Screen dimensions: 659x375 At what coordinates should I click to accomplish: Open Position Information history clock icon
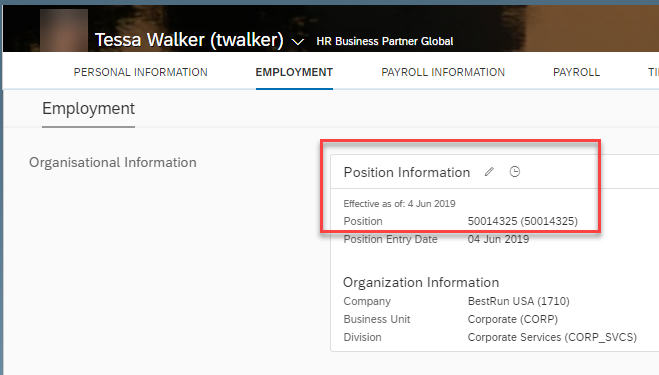(x=514, y=172)
